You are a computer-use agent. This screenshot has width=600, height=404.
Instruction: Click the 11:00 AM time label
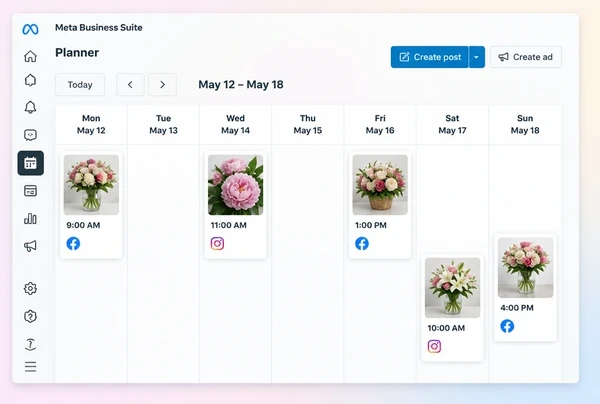tap(228, 225)
